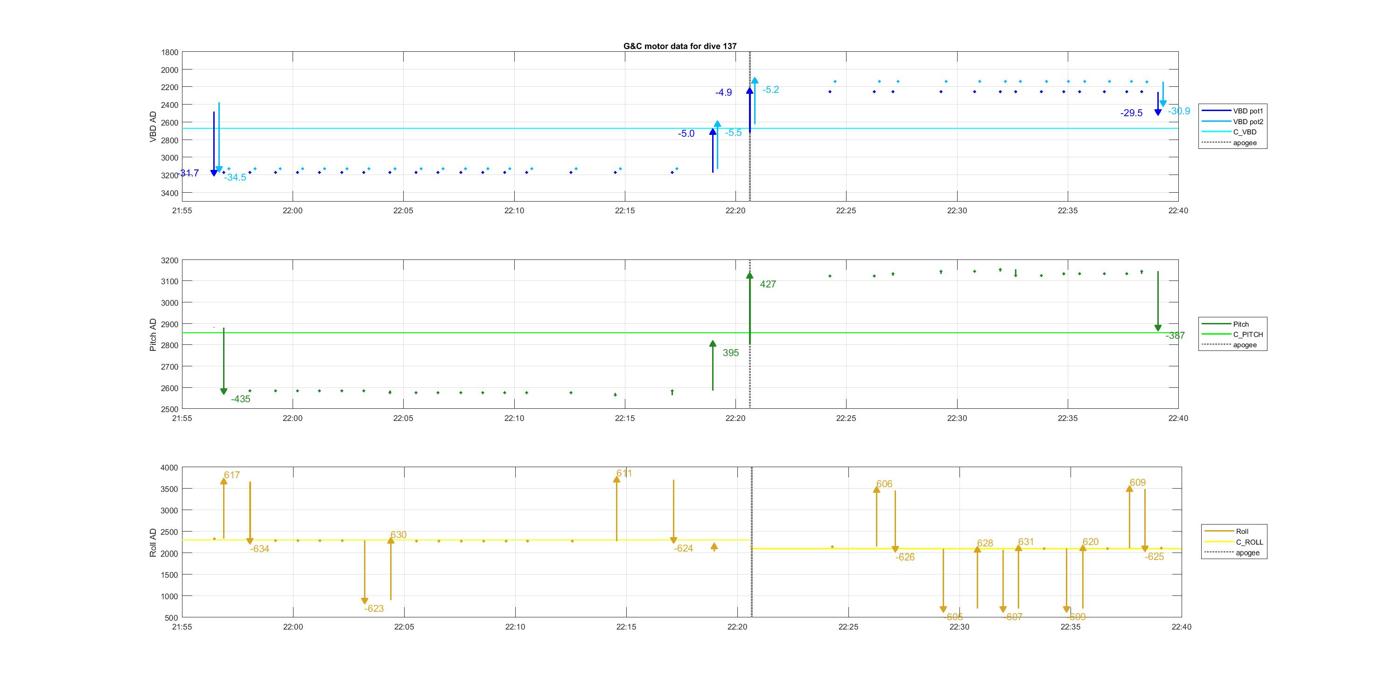Click the "-387" pitch data label

(x=1175, y=336)
